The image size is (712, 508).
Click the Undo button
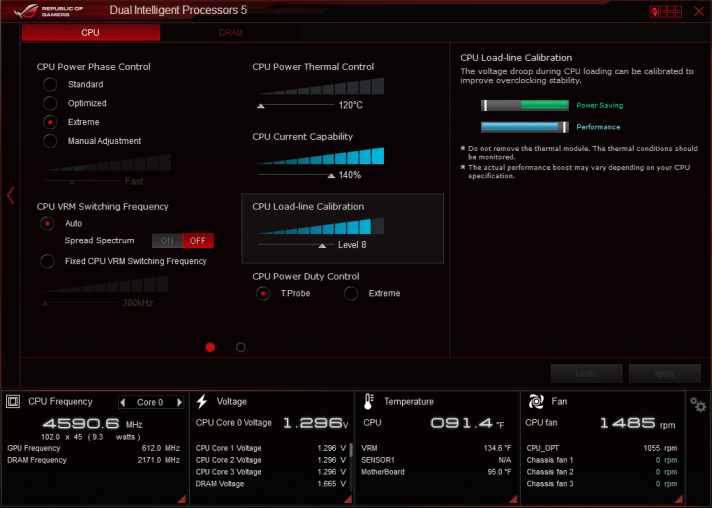pos(586,374)
